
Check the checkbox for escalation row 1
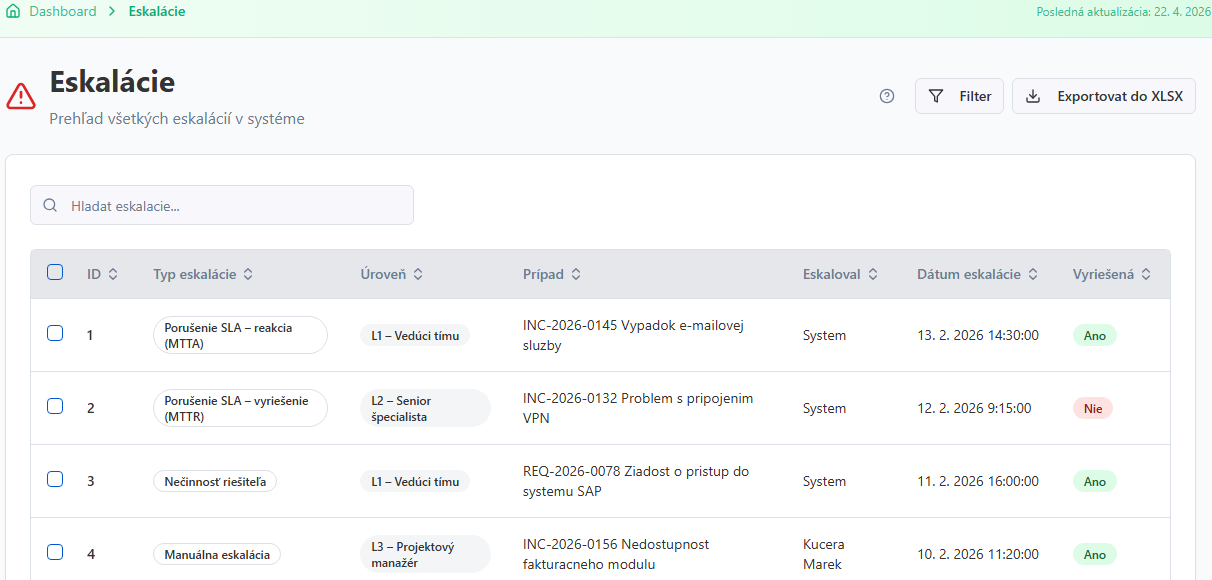[x=55, y=334]
